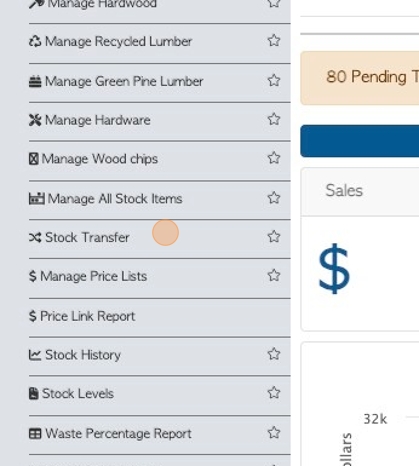Click the 80 Pending notification banner
The height and width of the screenshot is (466, 419).
360,78
